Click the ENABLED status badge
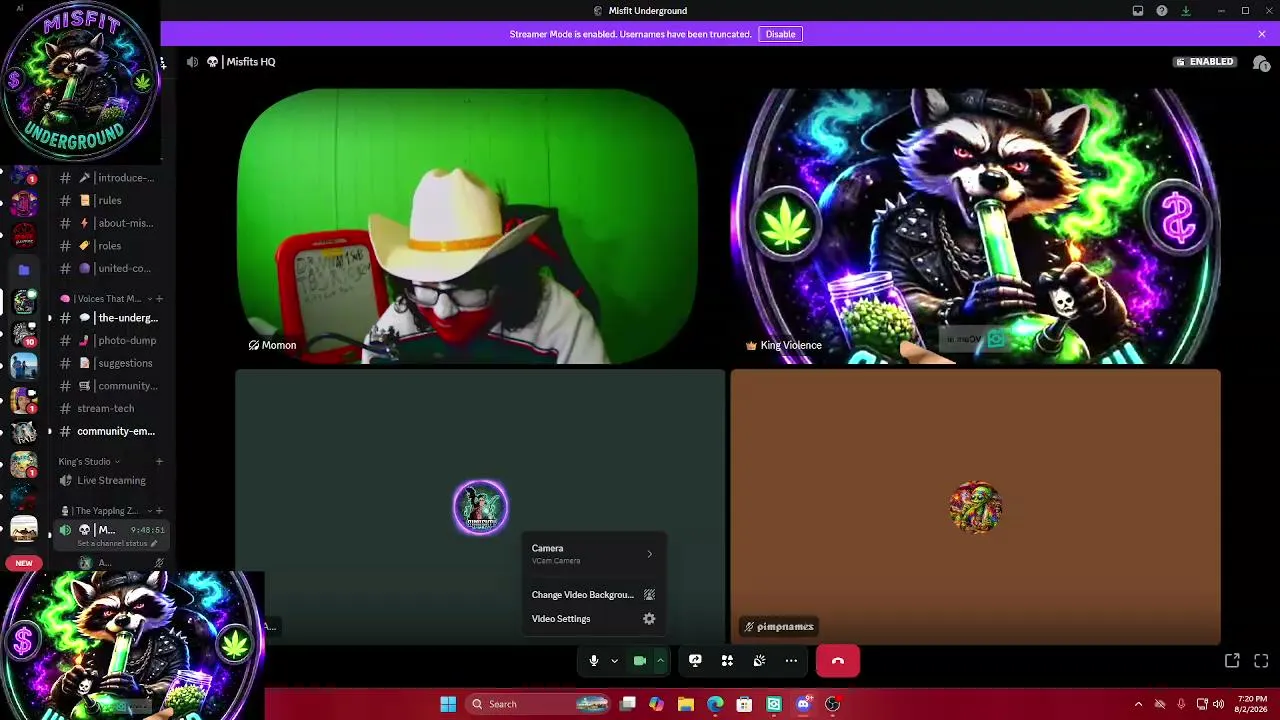 click(x=1205, y=62)
